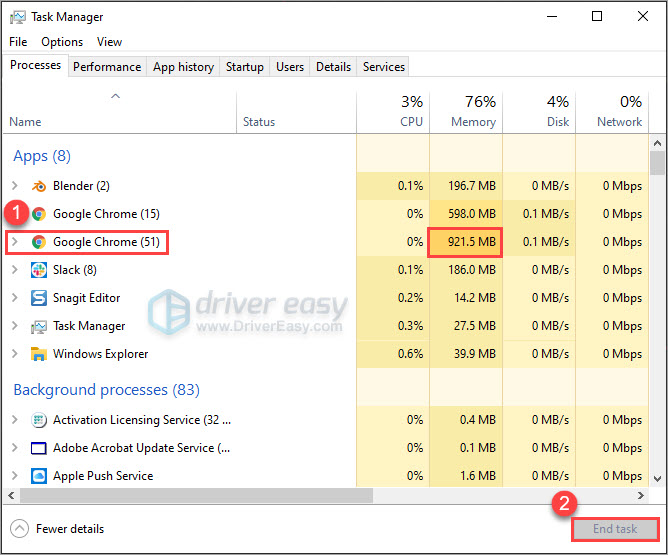Maximize the Task Manager window
The width and height of the screenshot is (668, 555).
(597, 17)
